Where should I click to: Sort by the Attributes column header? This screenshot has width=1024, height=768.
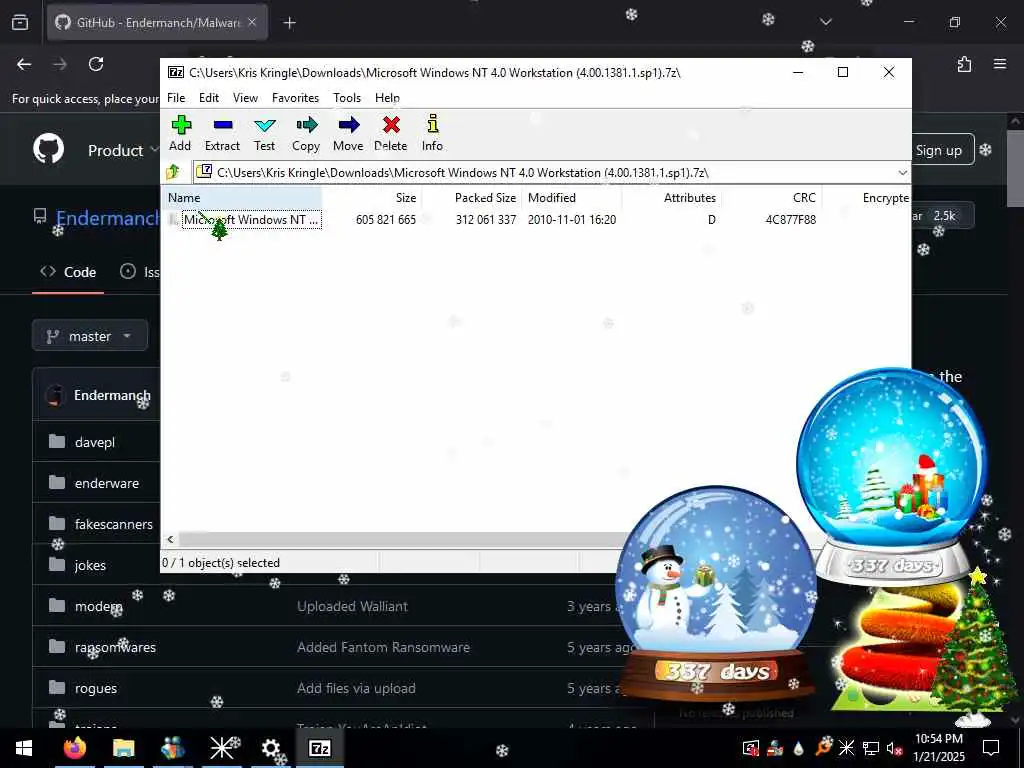(671, 198)
